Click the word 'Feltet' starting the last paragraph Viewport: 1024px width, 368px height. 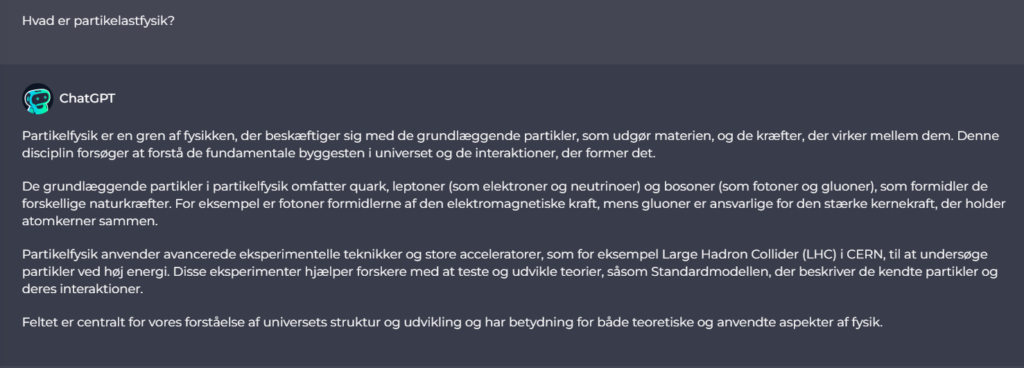(37, 322)
